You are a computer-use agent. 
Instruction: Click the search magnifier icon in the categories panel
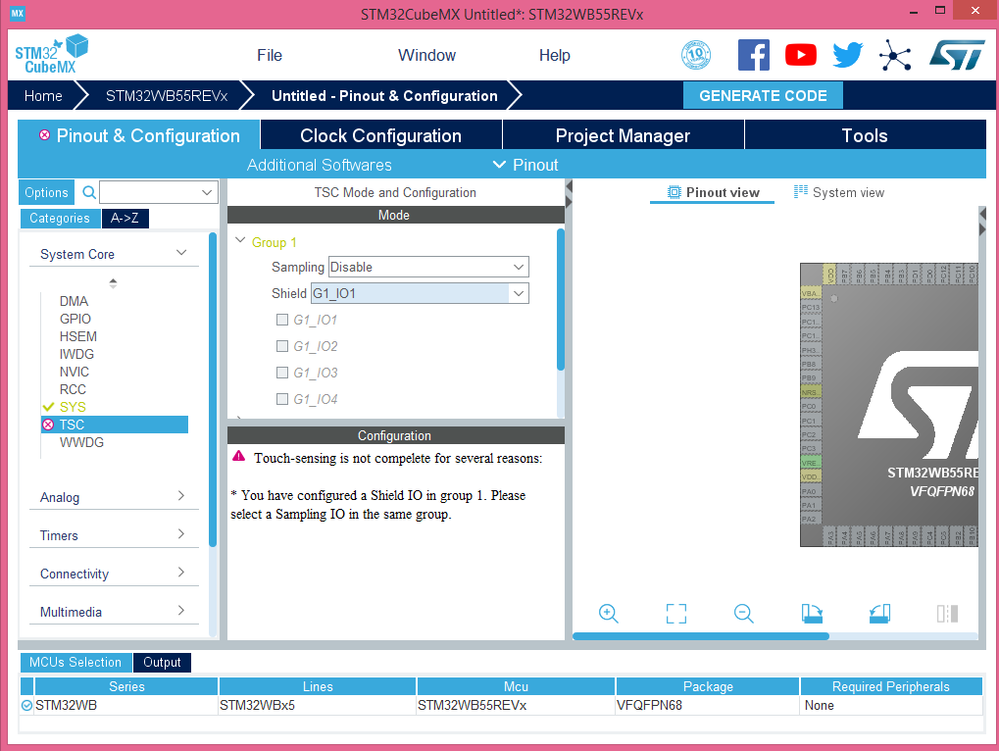89,192
